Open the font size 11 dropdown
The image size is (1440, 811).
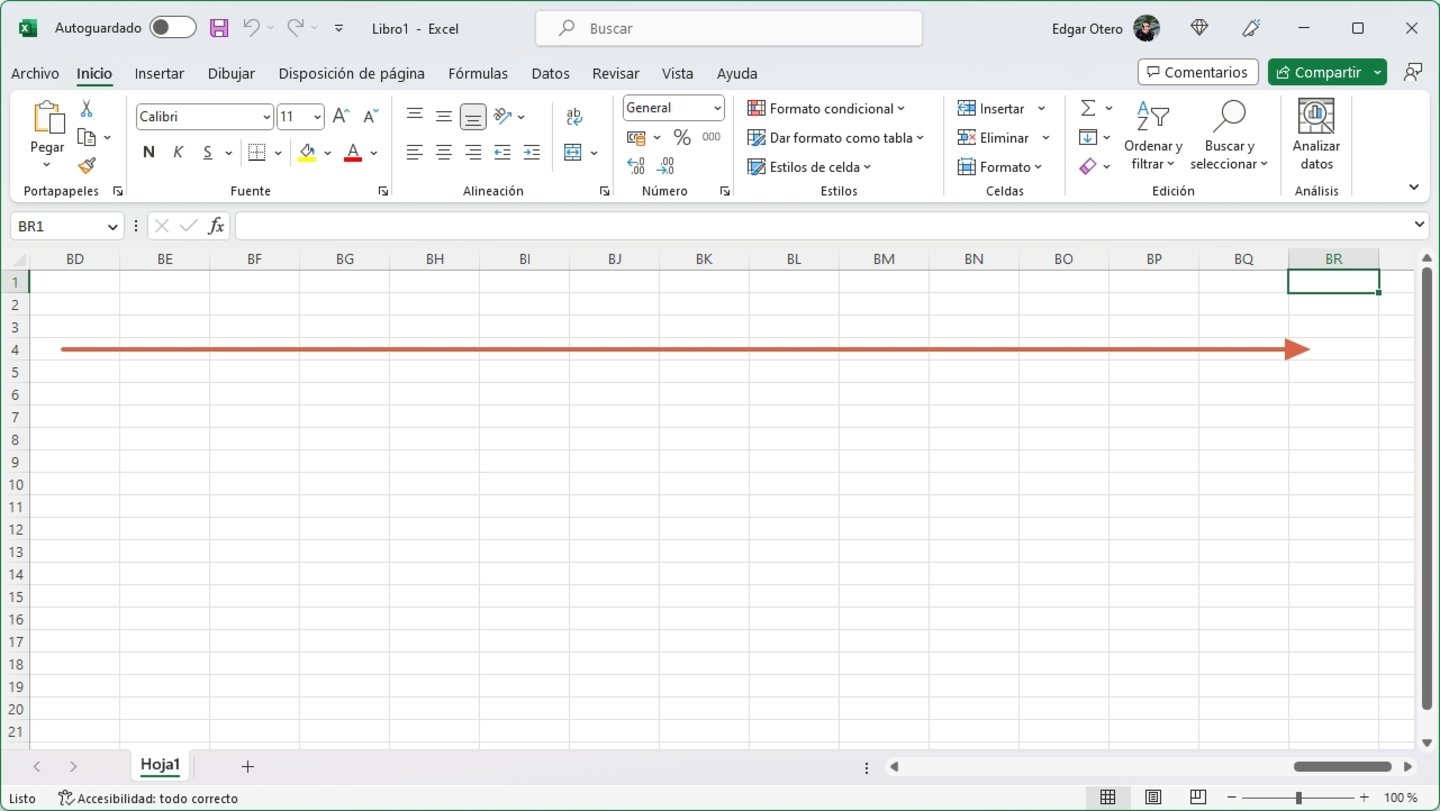[x=317, y=117]
